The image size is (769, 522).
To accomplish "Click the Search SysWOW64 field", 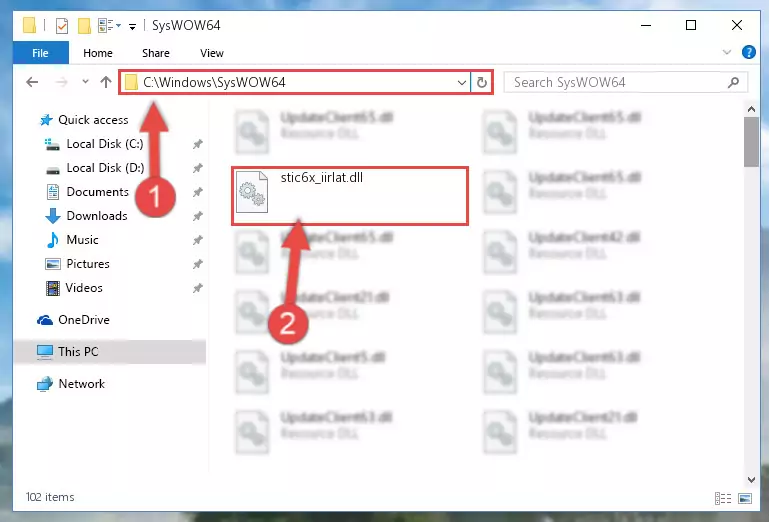I will pos(625,82).
